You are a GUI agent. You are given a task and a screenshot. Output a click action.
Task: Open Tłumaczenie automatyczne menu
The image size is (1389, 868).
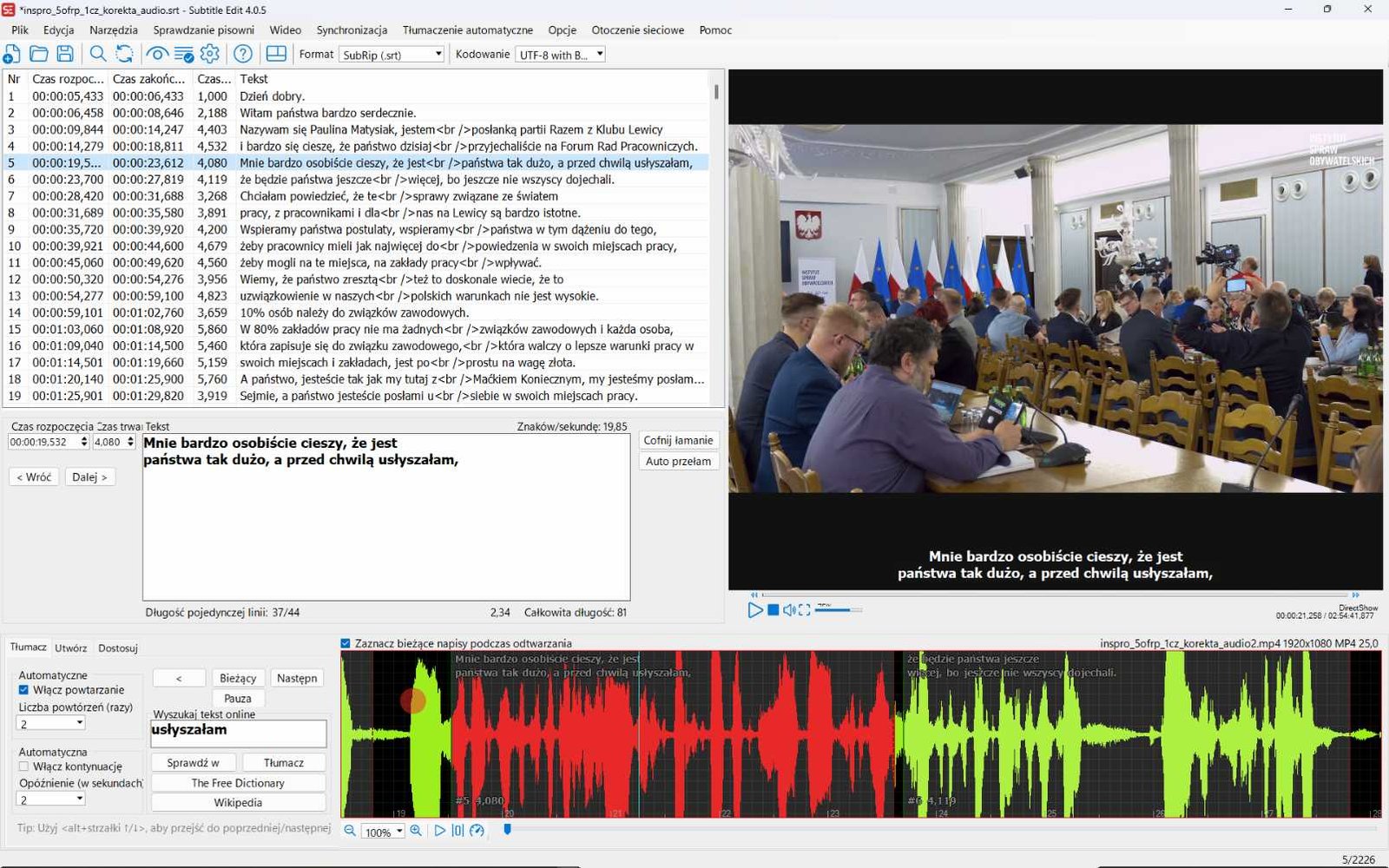tap(468, 30)
